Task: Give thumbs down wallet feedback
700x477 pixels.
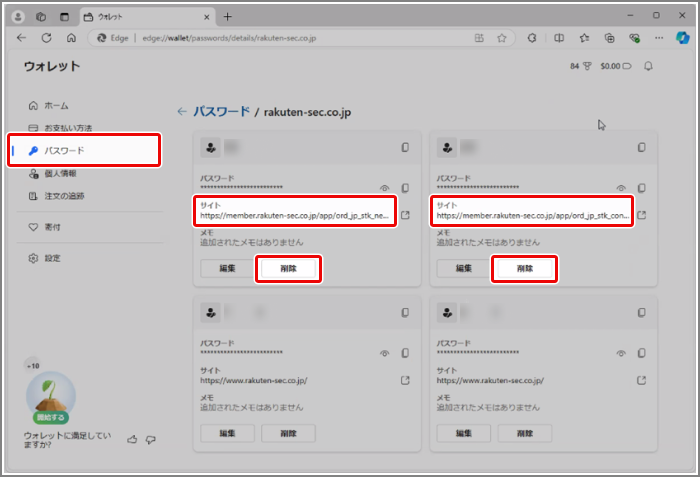Action: click(x=151, y=440)
